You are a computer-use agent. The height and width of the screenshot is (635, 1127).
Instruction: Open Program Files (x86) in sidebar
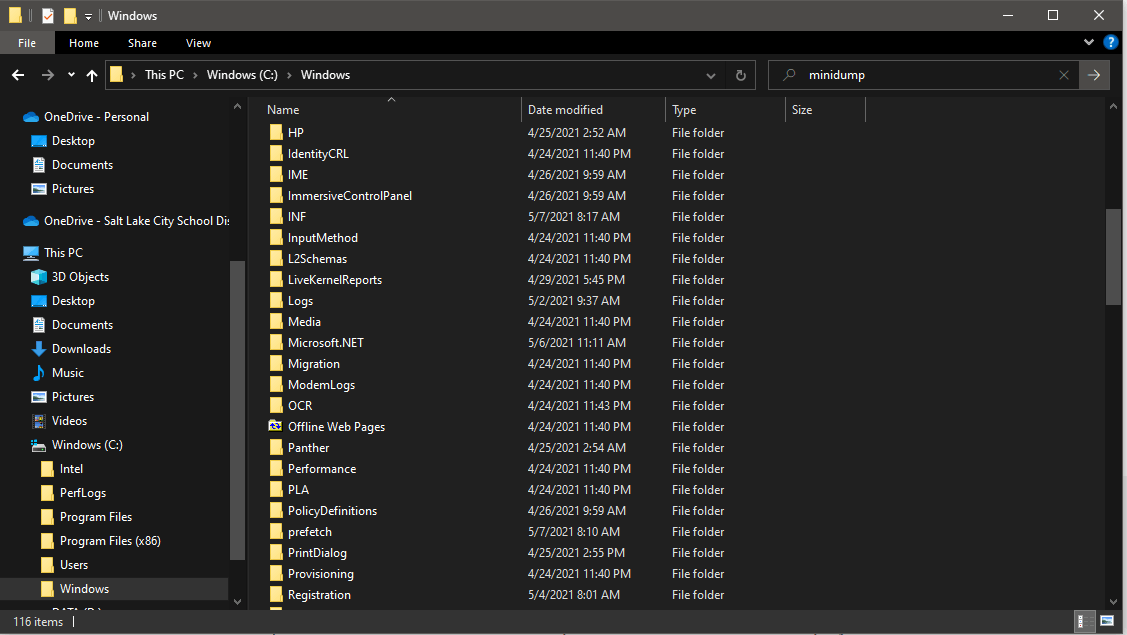110,541
